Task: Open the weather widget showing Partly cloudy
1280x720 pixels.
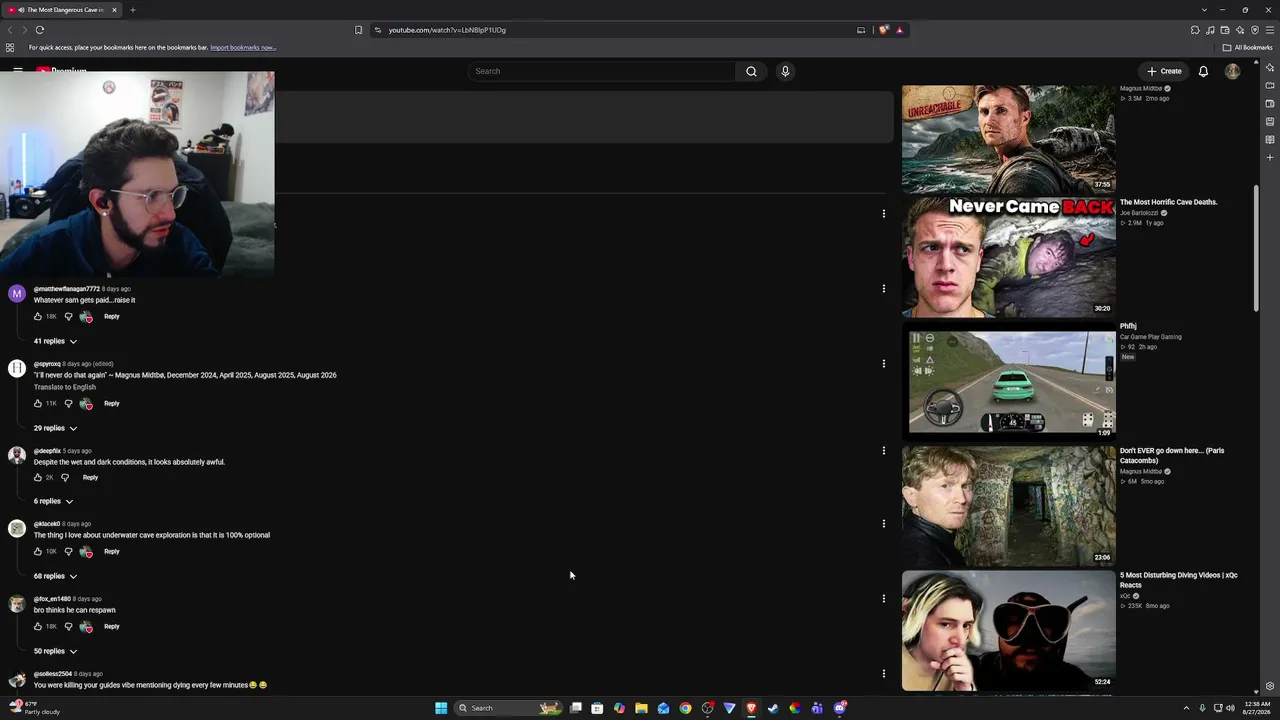Action: pyautogui.click(x=35, y=708)
